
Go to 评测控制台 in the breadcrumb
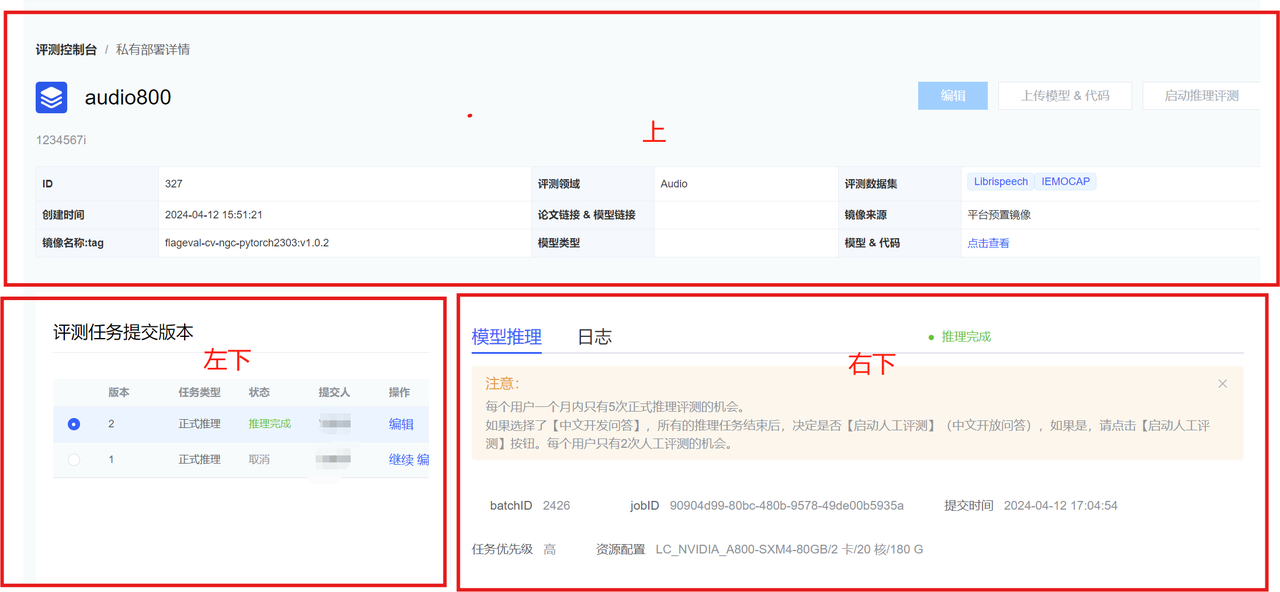66,49
